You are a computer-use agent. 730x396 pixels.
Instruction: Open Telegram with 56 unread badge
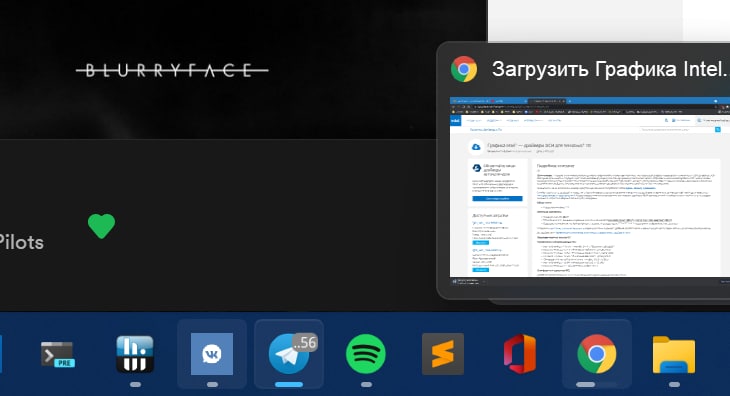(x=289, y=354)
